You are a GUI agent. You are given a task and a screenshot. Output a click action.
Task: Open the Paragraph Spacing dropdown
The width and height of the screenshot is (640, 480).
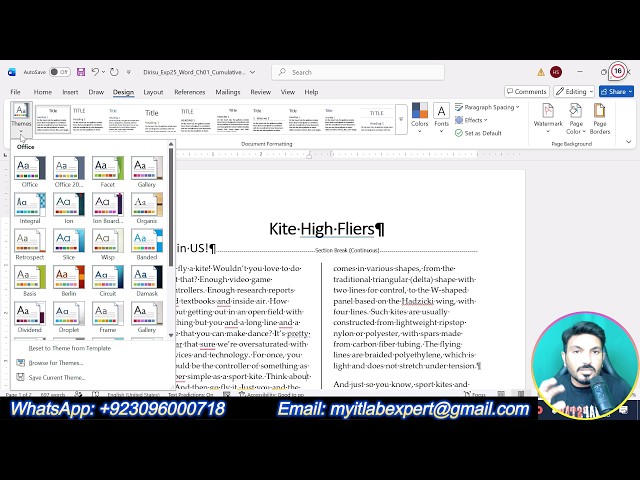pyautogui.click(x=487, y=107)
